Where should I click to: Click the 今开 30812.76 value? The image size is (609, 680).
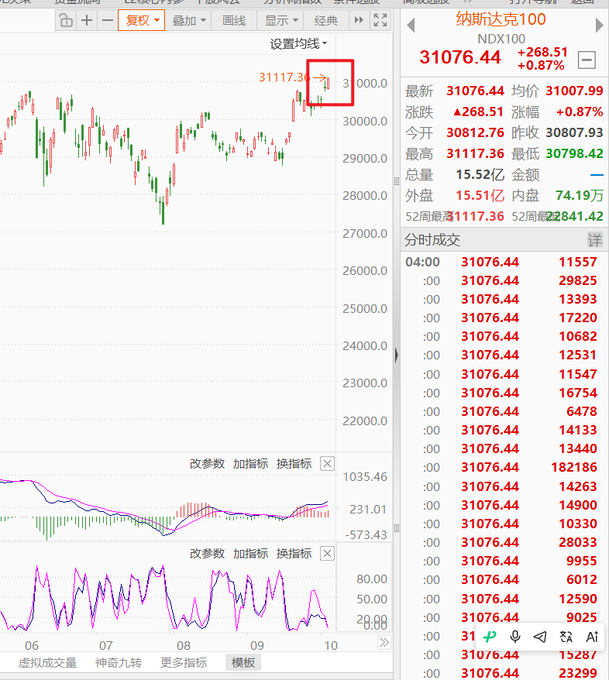tap(475, 132)
